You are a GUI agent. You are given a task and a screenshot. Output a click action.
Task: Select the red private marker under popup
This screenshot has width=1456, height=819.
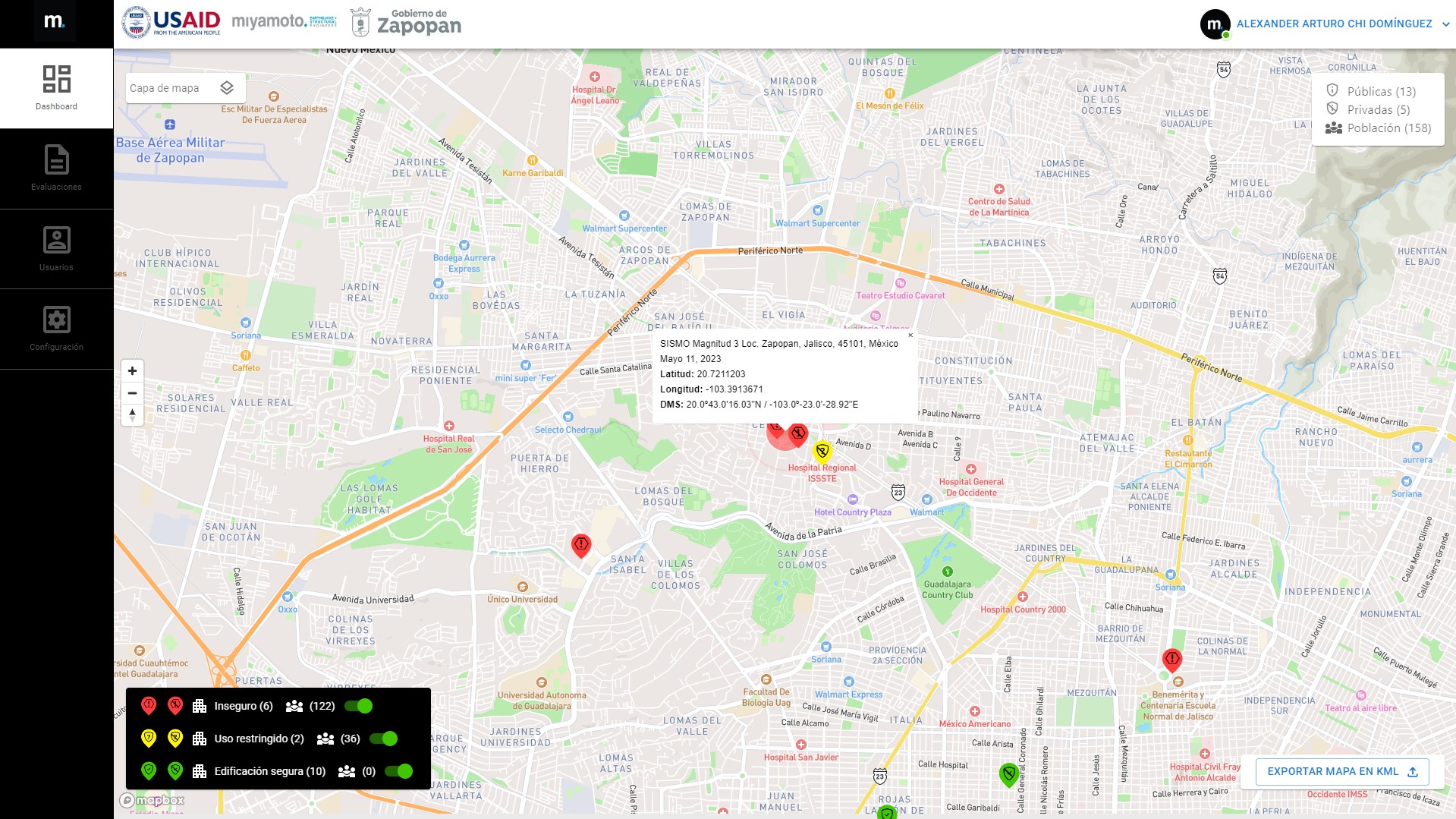click(x=797, y=435)
